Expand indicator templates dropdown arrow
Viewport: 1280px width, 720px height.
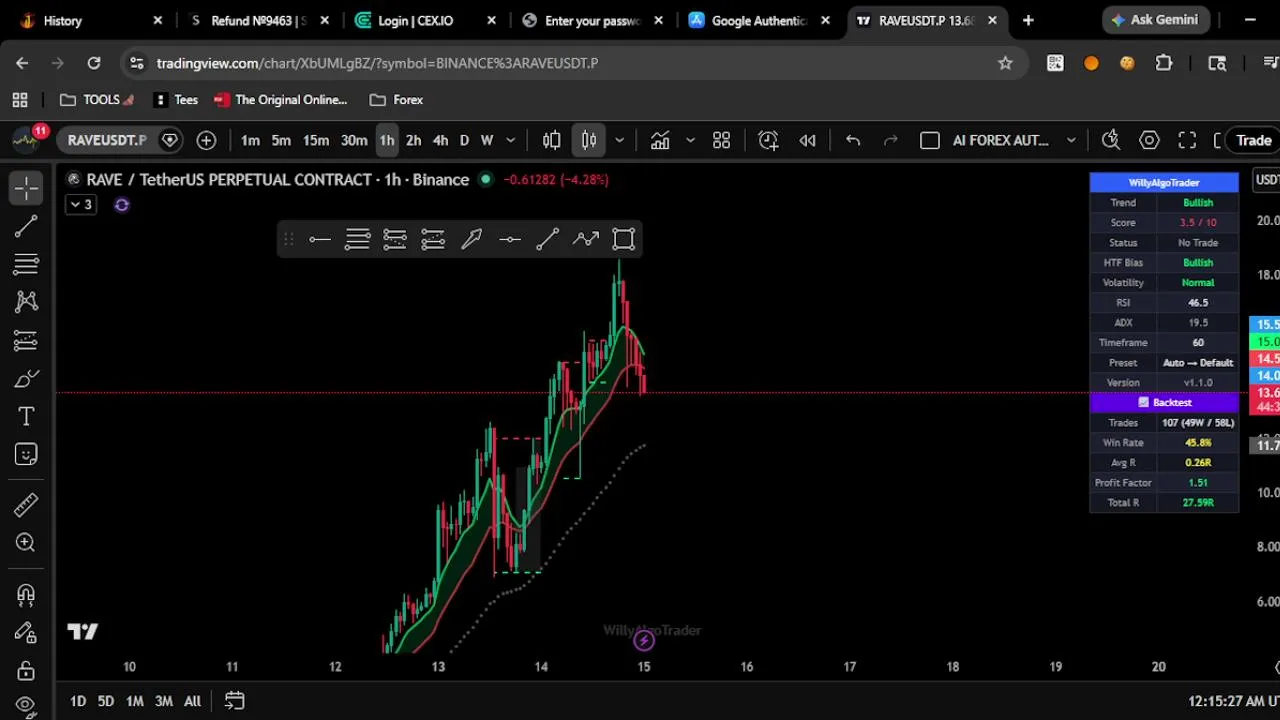click(x=690, y=141)
